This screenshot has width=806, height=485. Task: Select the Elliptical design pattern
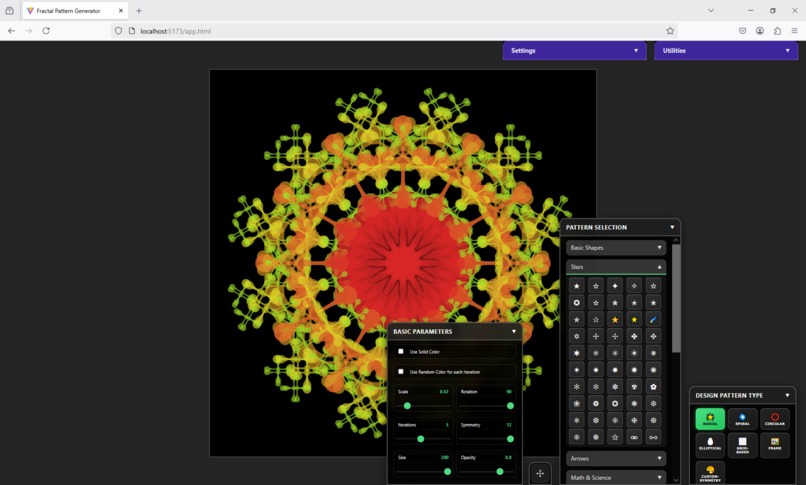tap(710, 444)
